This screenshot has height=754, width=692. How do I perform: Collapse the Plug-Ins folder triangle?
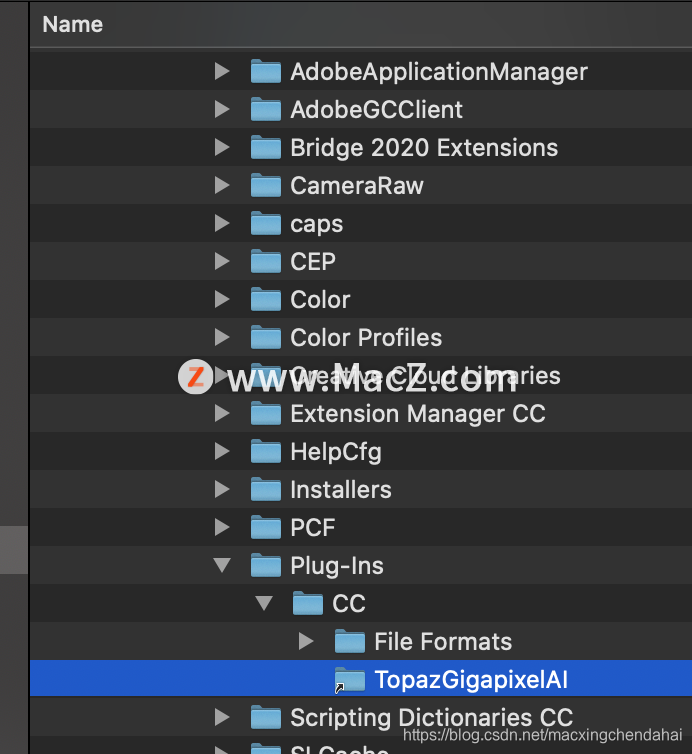(222, 565)
